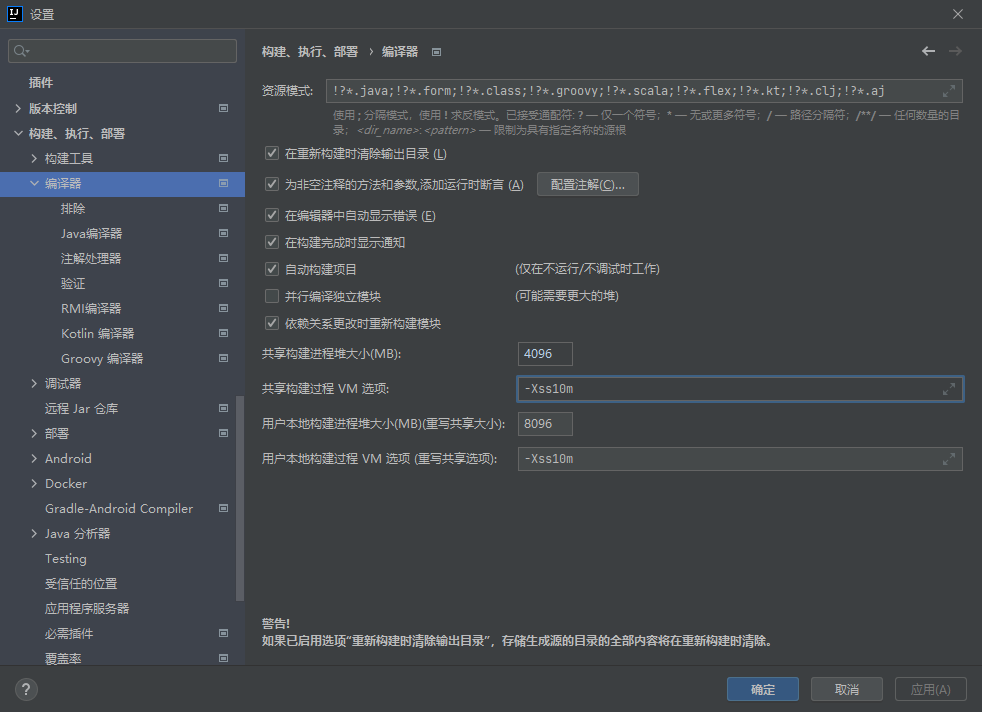Enable 并行编译独立模块 checkbox
This screenshot has width=982, height=712.
[272, 297]
